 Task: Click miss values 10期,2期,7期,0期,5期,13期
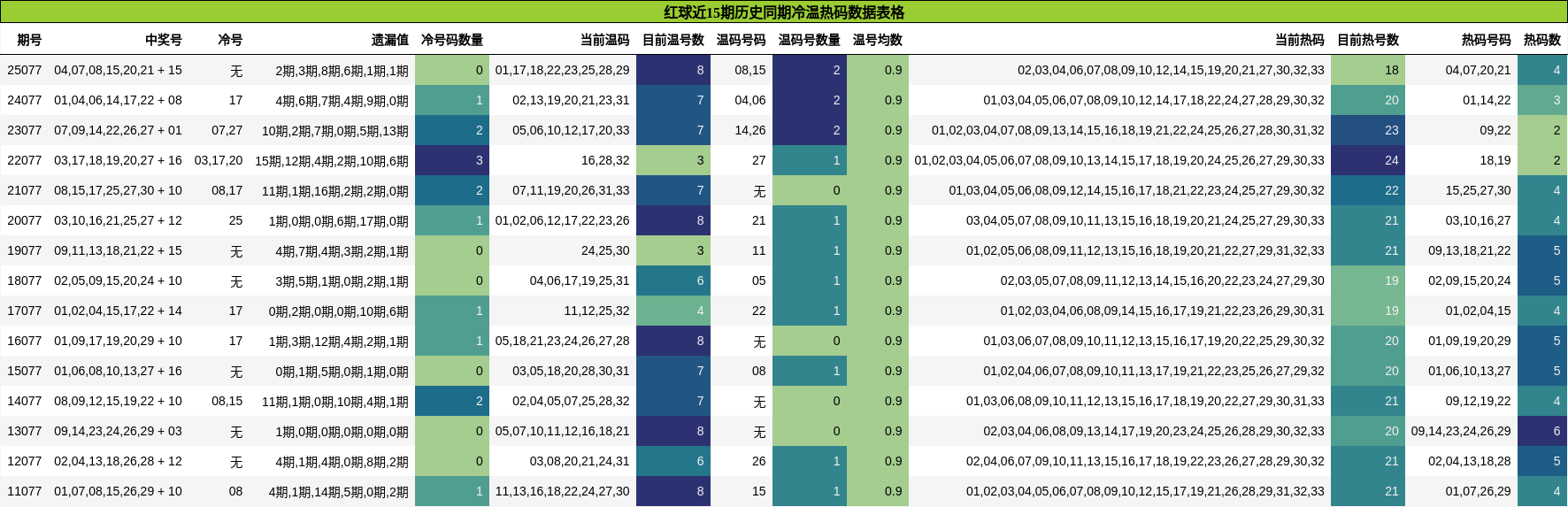(x=335, y=131)
